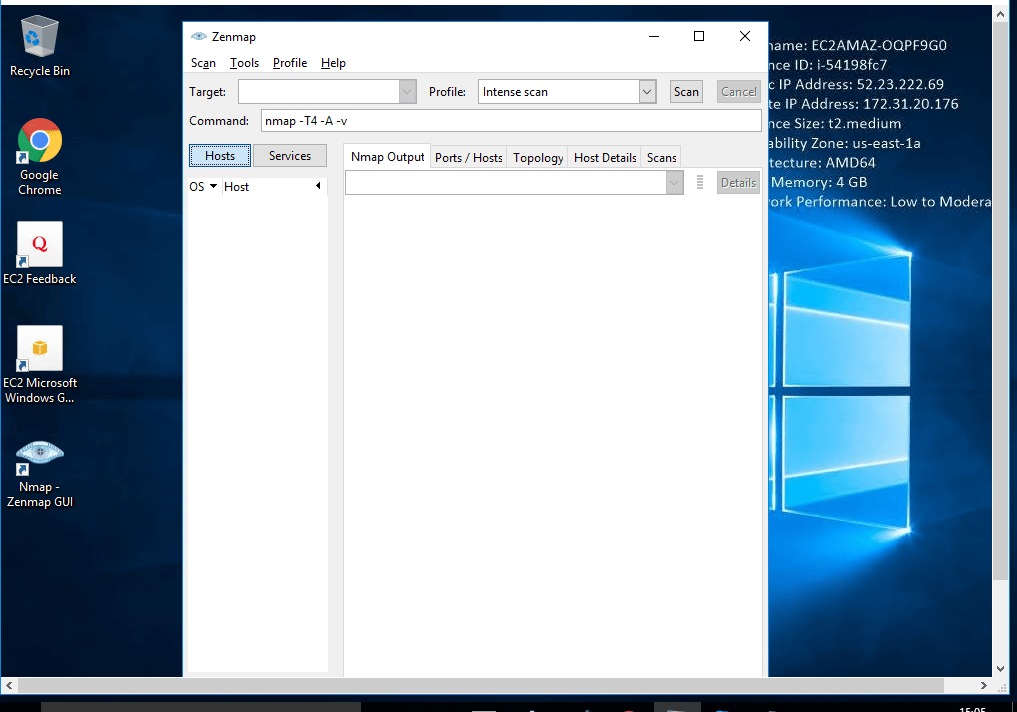Click the Zenmap eye icon in the title bar

tap(196, 36)
